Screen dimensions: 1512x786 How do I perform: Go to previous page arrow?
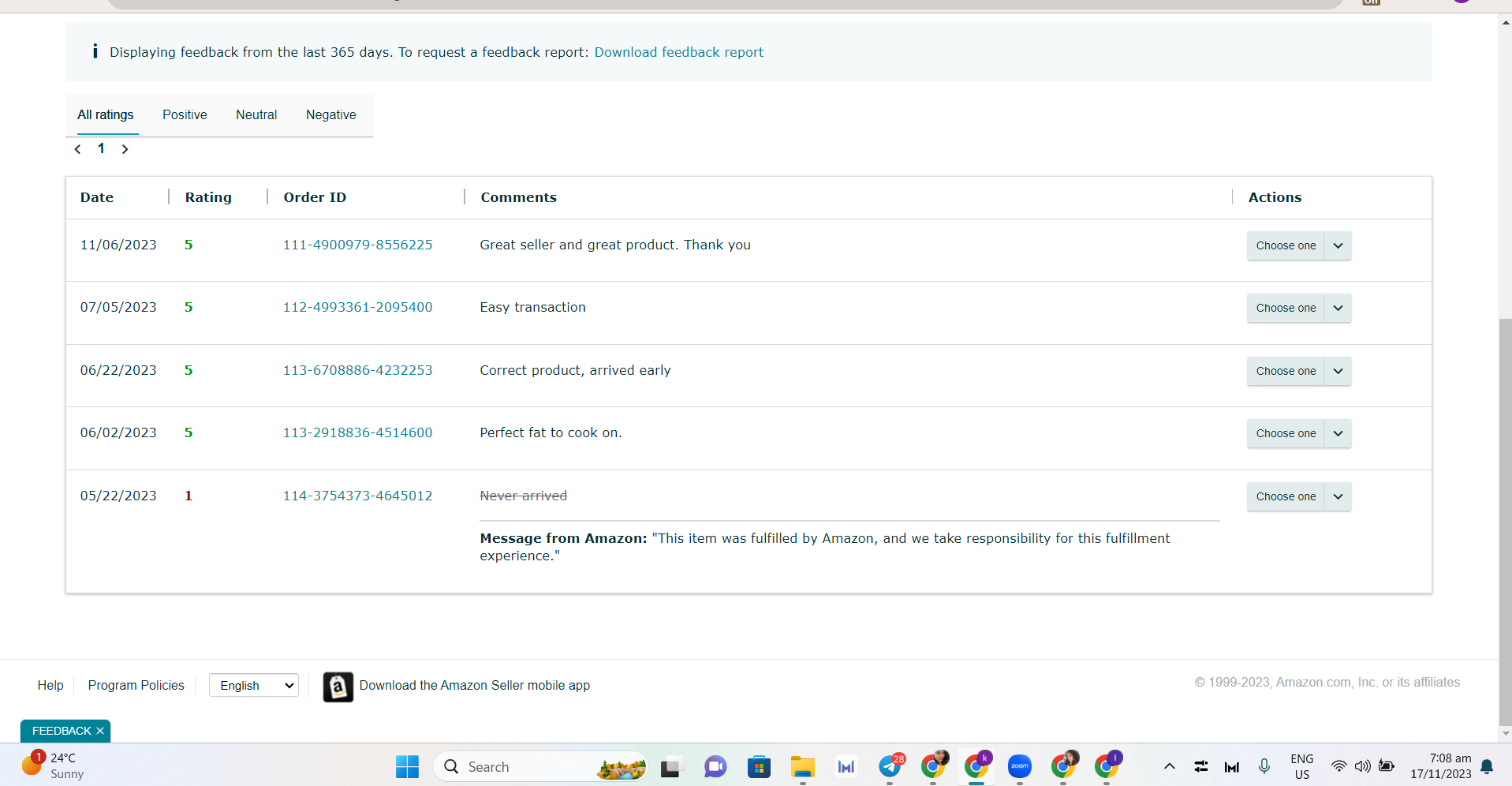point(77,149)
